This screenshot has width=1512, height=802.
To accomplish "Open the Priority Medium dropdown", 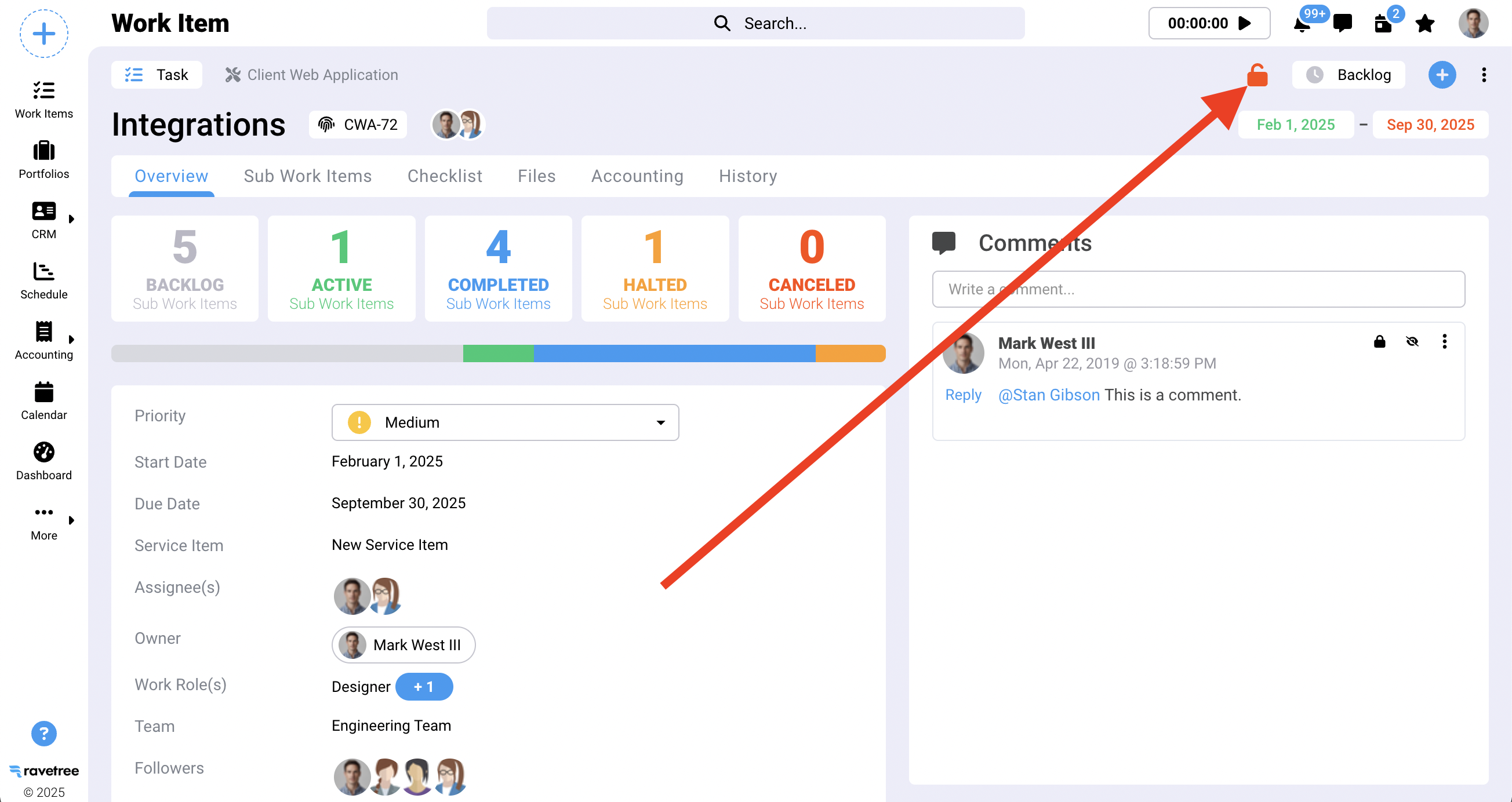I will 505,422.
